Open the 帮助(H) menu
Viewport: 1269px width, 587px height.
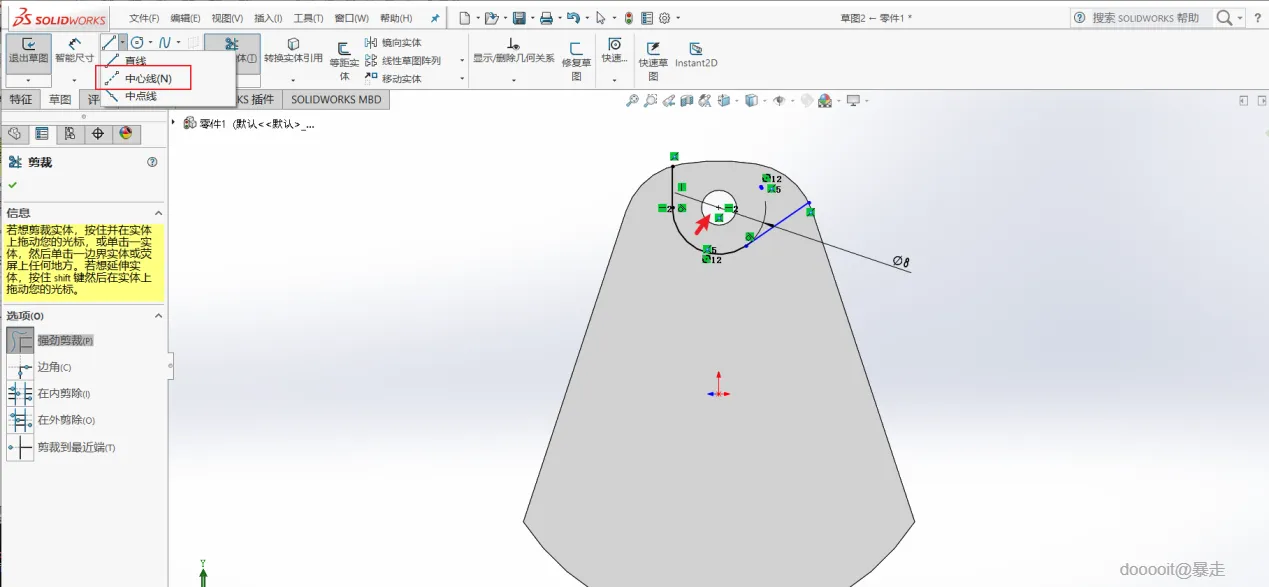click(x=396, y=18)
